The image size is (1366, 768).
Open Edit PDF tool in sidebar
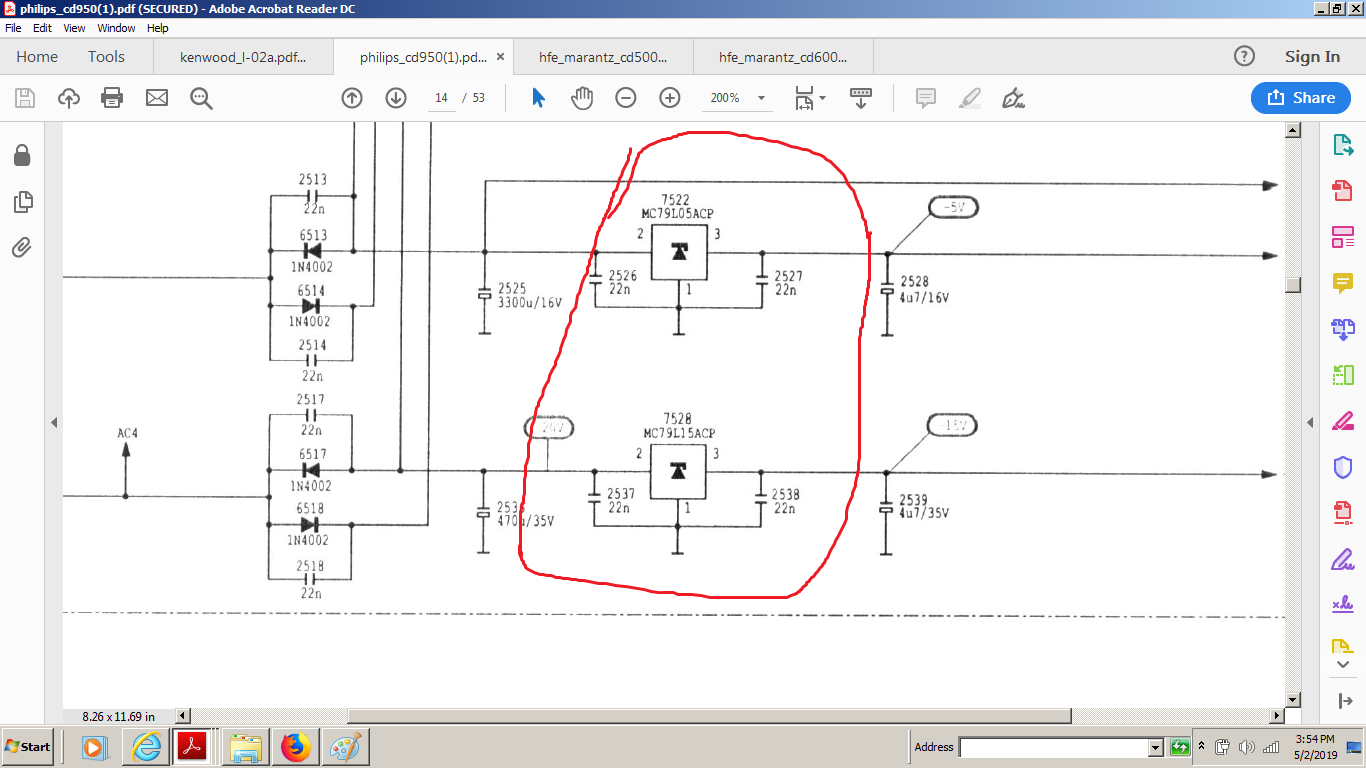(1343, 237)
